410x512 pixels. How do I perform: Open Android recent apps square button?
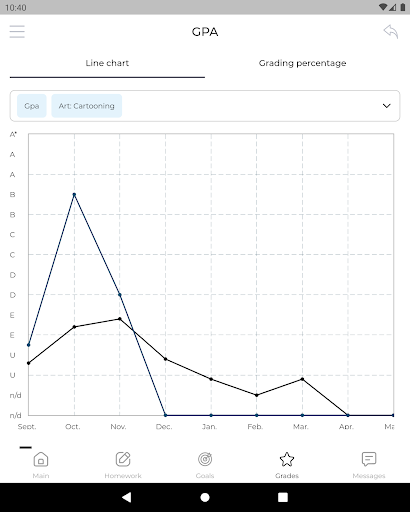point(283,497)
